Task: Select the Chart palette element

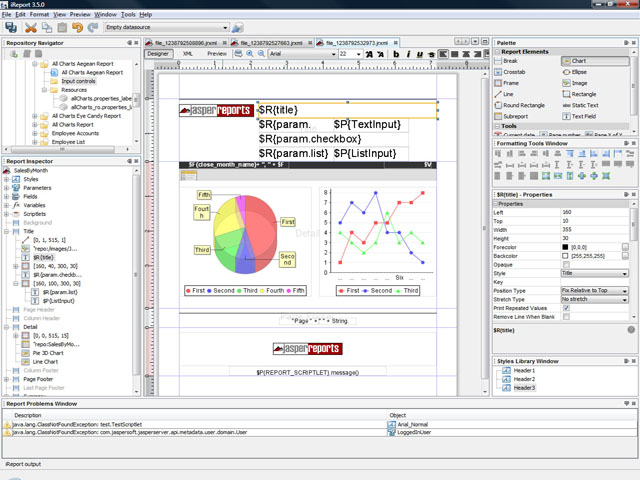Action: point(595,61)
